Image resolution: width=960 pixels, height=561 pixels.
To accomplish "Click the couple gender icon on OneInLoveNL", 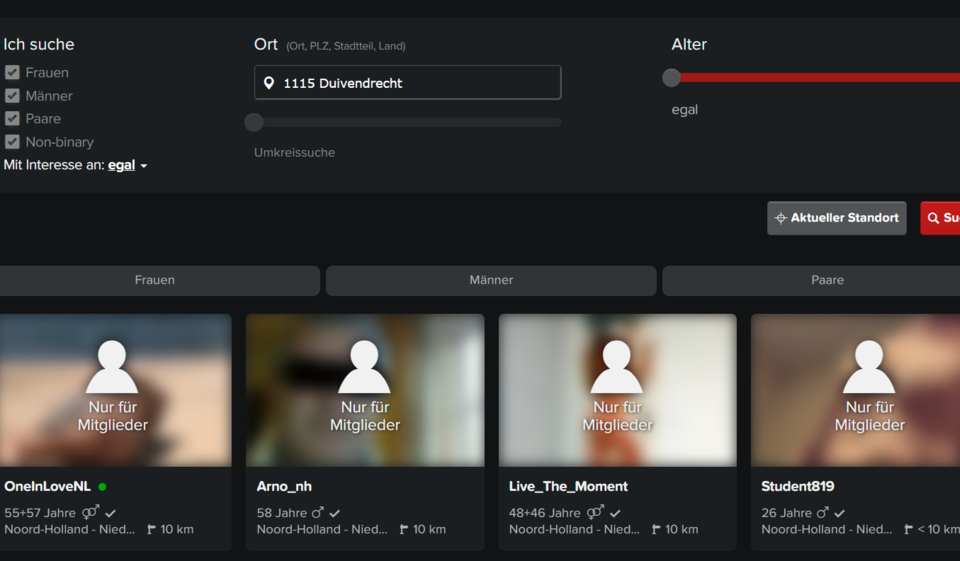I will (91, 512).
